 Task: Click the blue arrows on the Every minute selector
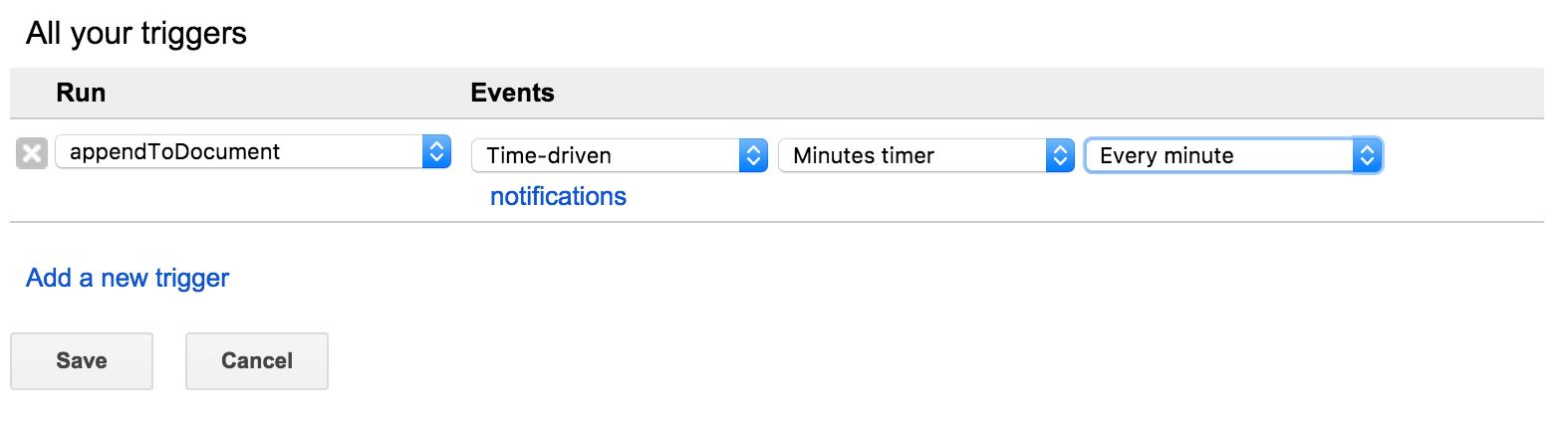coord(1367,155)
